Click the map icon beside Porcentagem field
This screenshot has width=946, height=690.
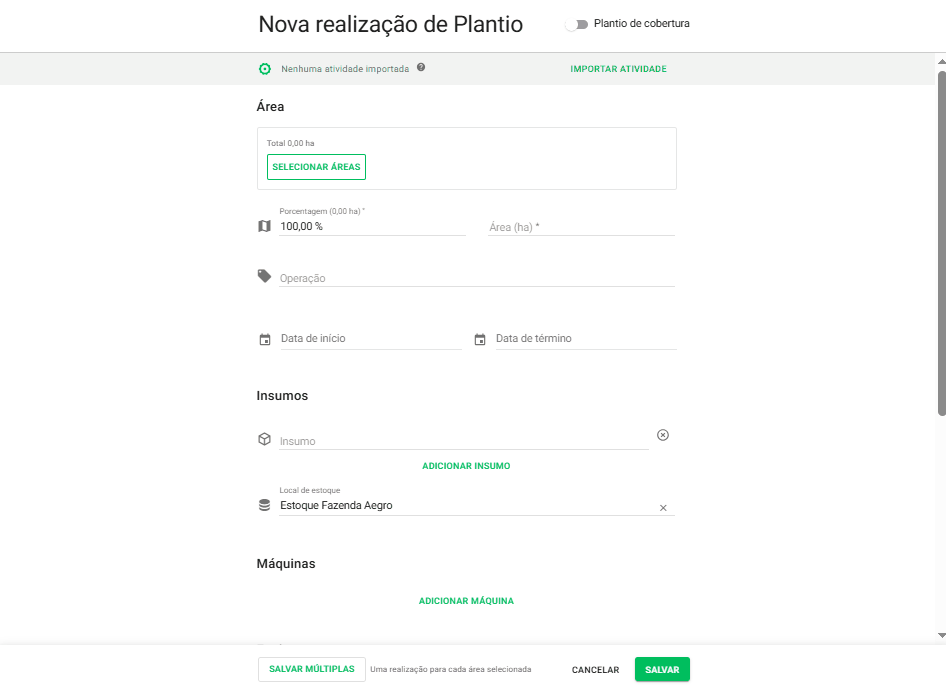click(264, 226)
